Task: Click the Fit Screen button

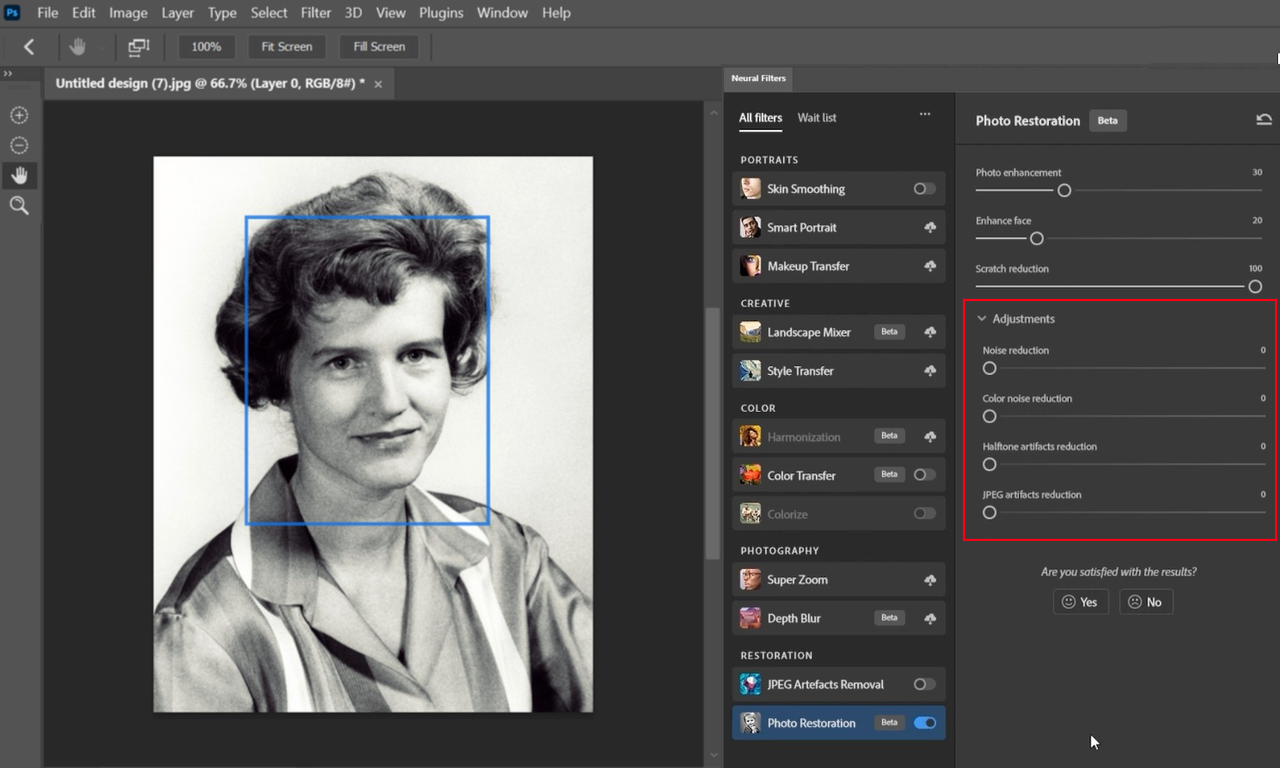Action: tap(286, 46)
